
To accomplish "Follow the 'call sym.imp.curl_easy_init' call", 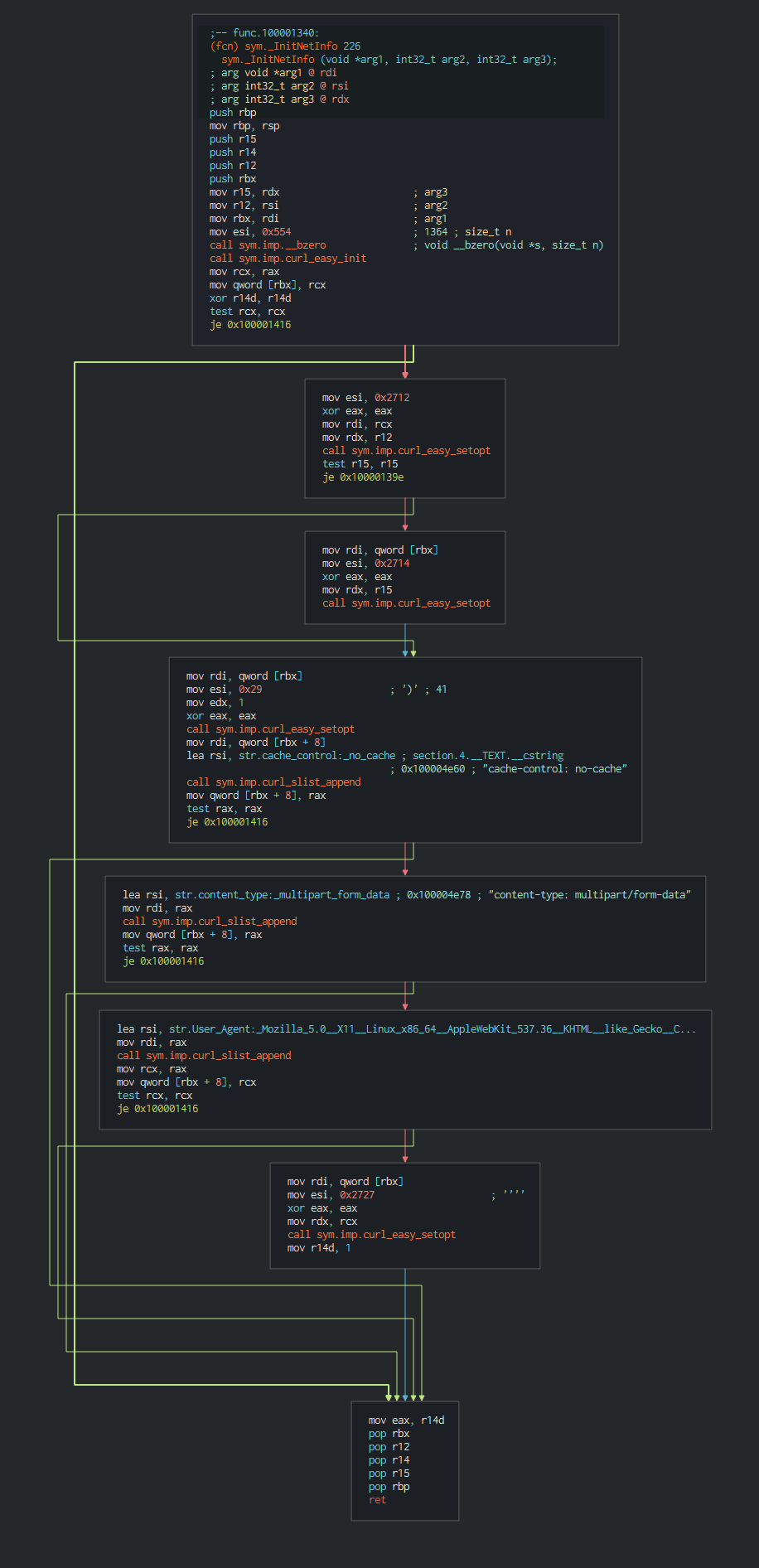I will pos(288,259).
